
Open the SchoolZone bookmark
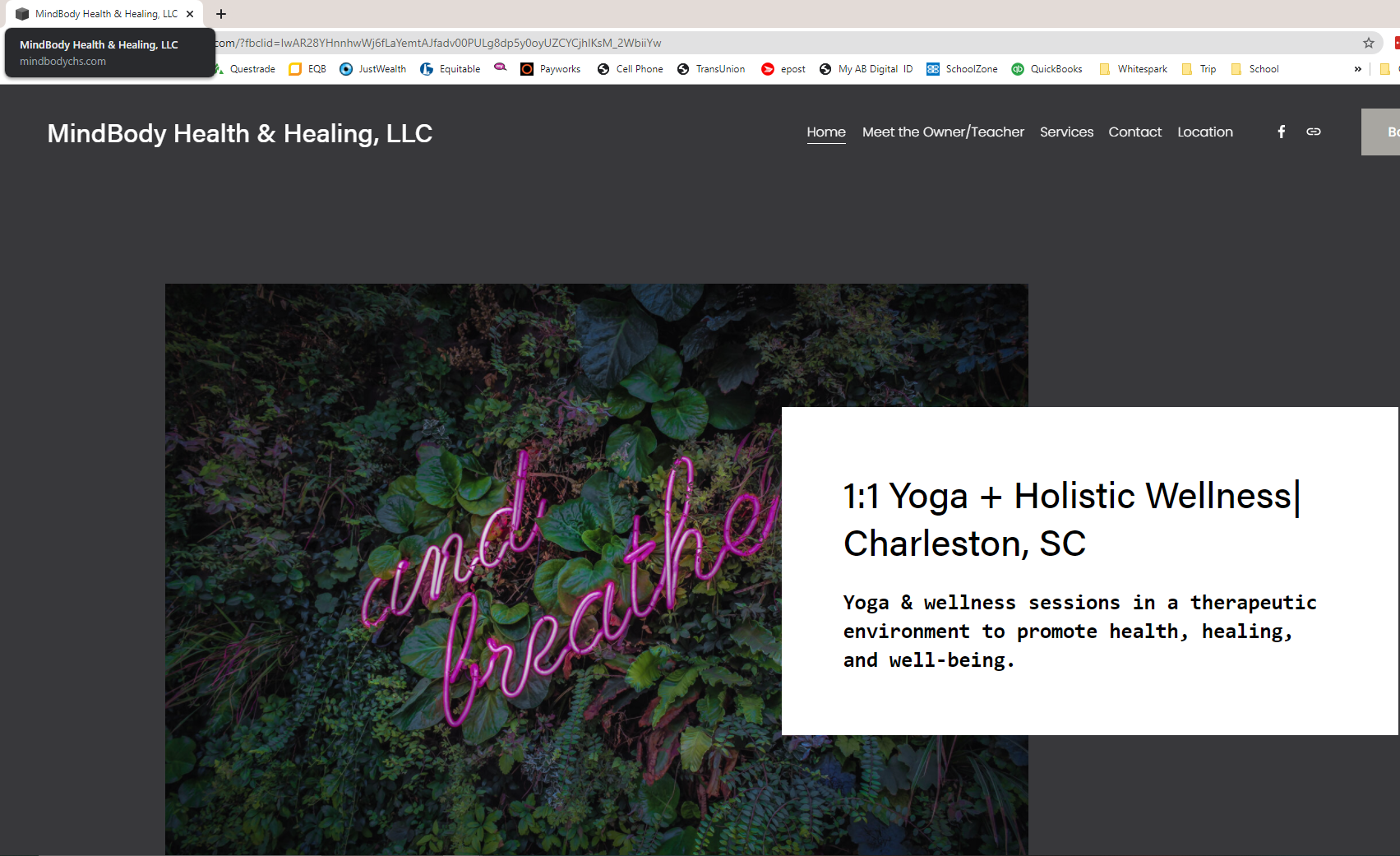(962, 69)
